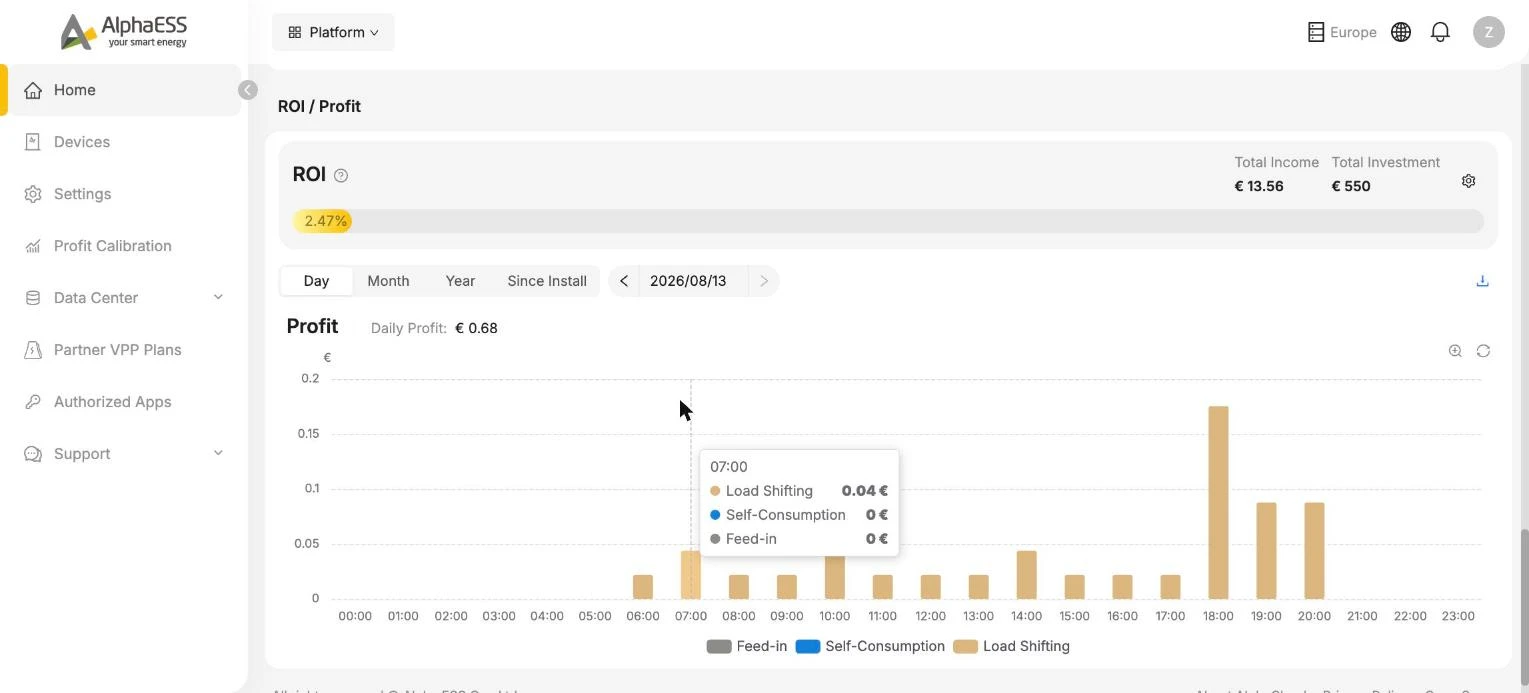Viewport: 1529px width, 693px height.
Task: Toggle Feed-in series in chart legend
Action: [x=746, y=646]
